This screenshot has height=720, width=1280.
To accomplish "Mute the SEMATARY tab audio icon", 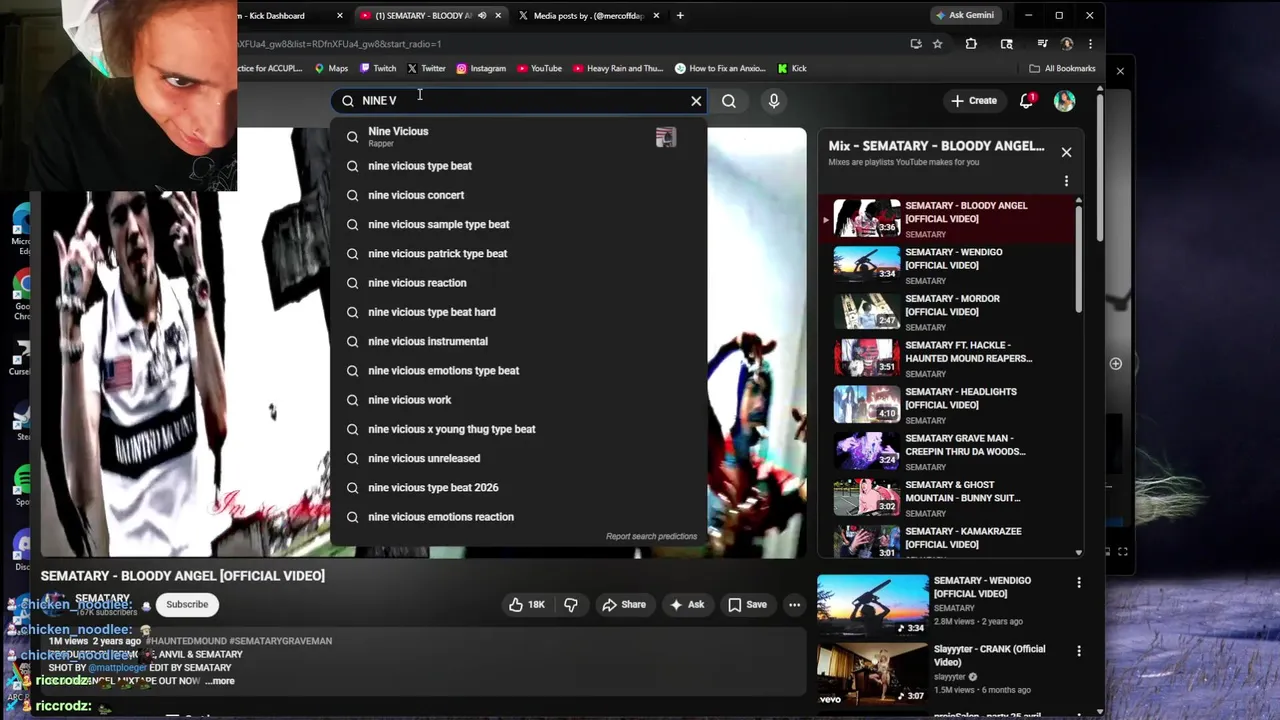I will pos(482,15).
